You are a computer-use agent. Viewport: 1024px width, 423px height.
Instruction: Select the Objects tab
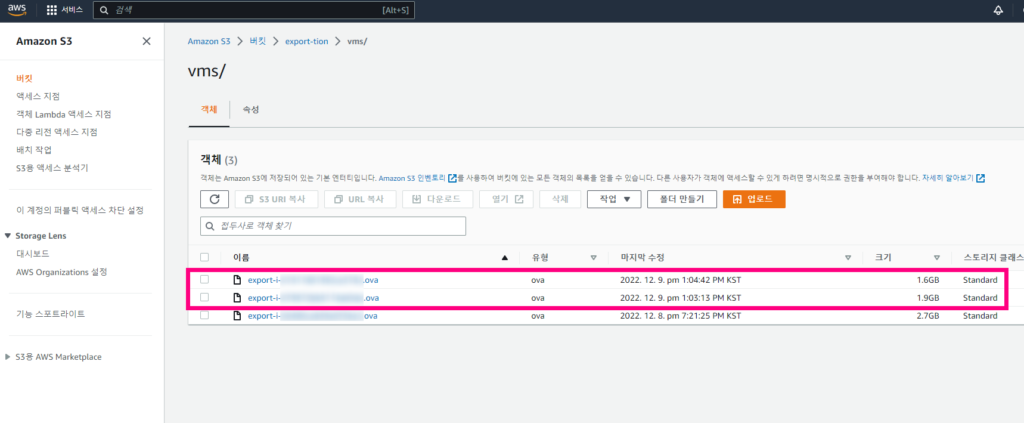pos(208,109)
